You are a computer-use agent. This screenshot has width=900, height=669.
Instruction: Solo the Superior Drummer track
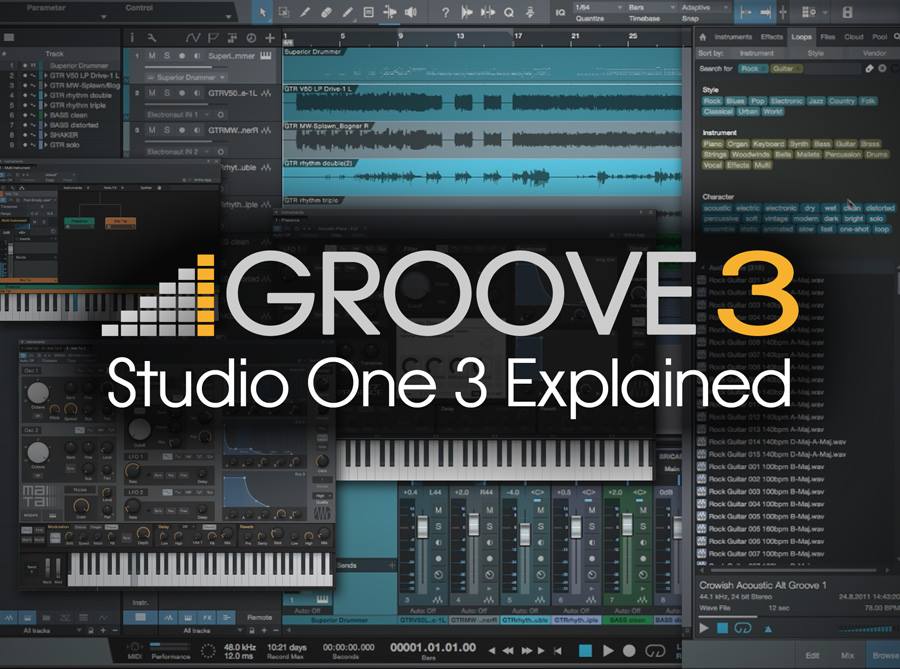click(167, 56)
